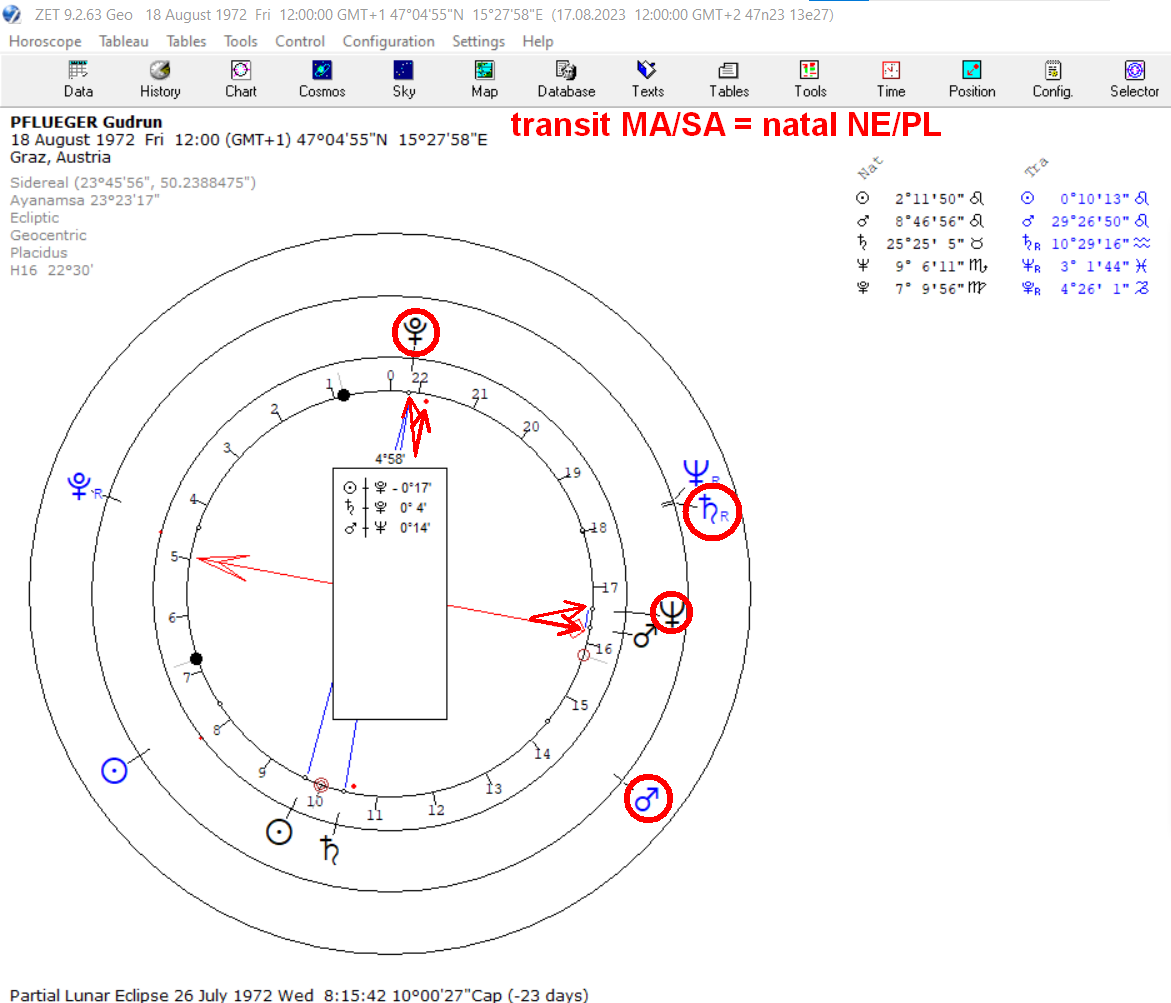Open the Help menu
This screenshot has height=1003, width=1171.
coord(538,41)
